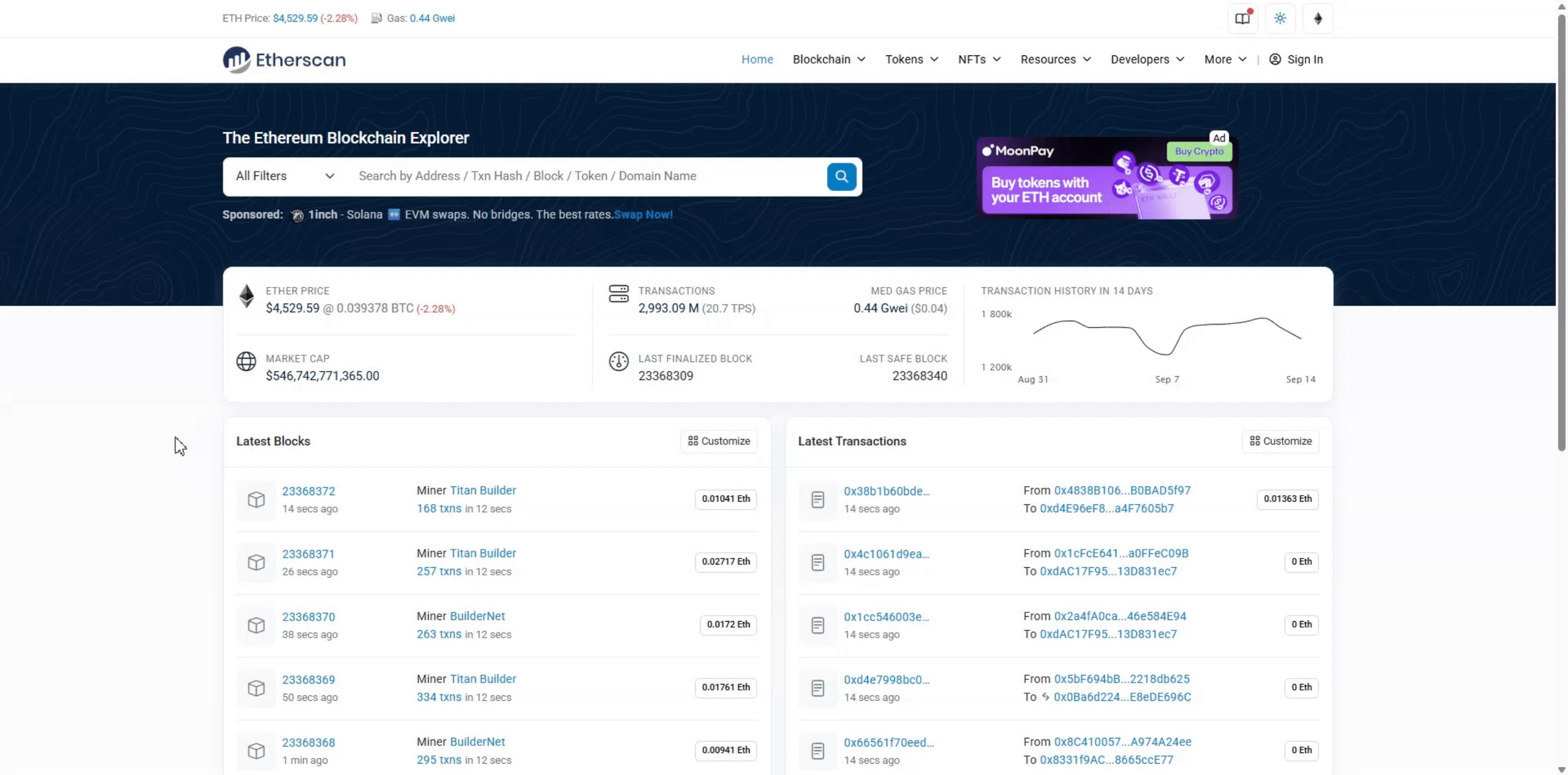
Task: Expand the Blockchain menu
Action: 829,60
